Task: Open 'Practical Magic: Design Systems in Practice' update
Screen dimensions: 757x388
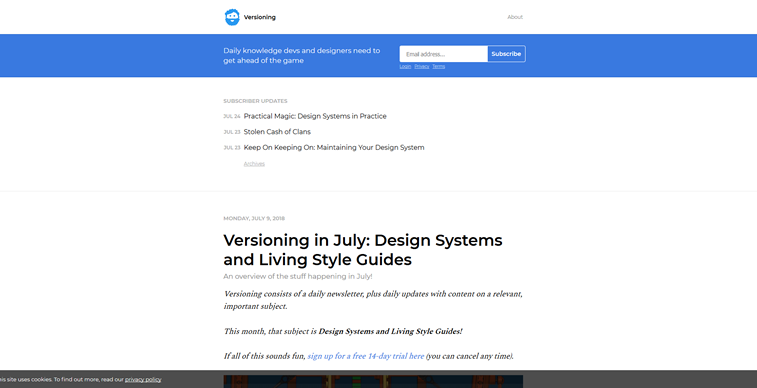Action: (x=315, y=116)
